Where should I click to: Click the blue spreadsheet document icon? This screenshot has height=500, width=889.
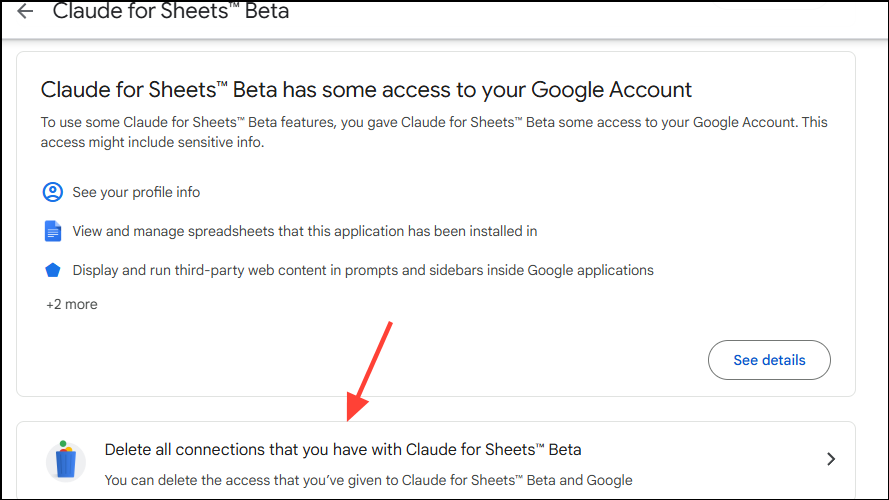(53, 231)
